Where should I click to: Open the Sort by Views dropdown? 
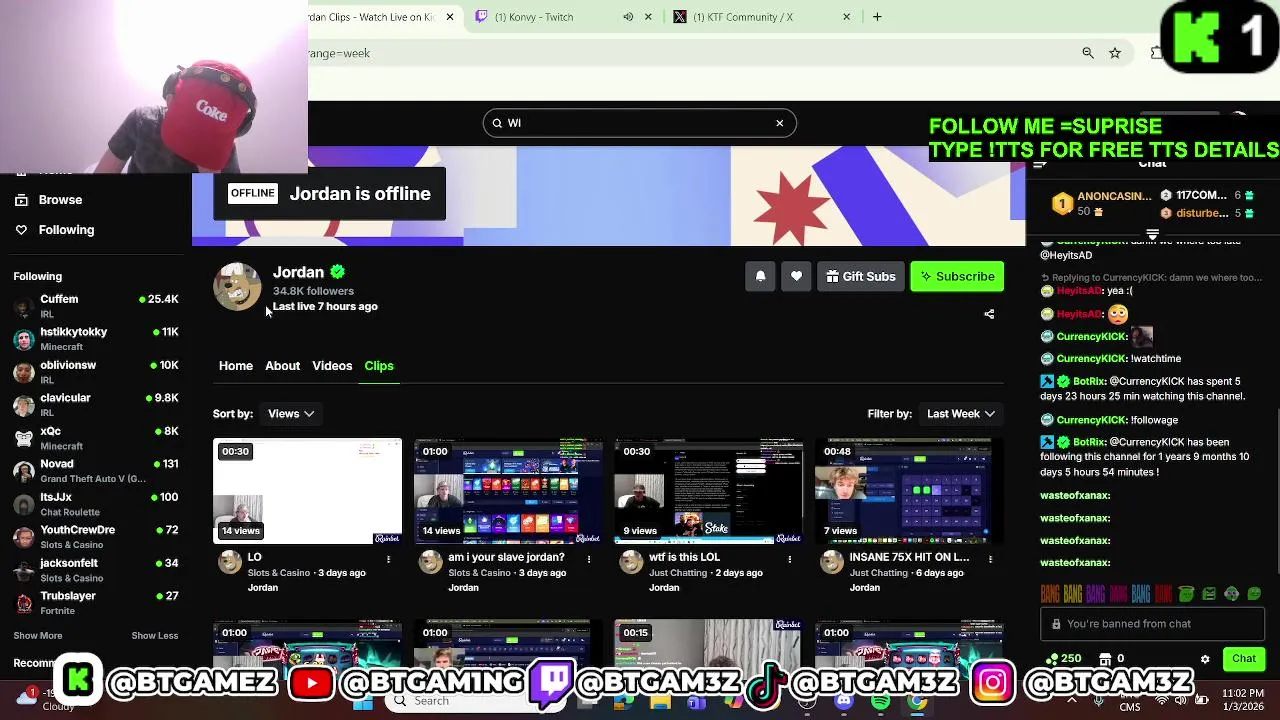(290, 414)
